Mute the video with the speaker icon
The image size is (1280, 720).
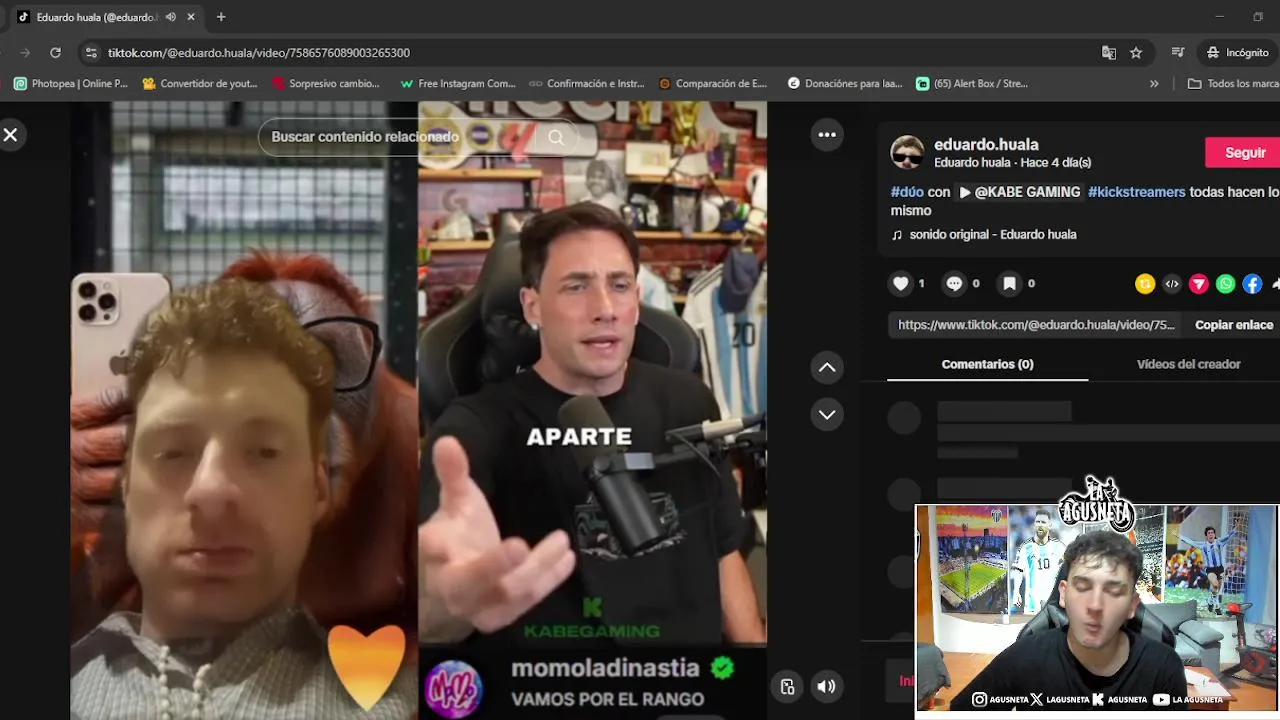tap(826, 686)
